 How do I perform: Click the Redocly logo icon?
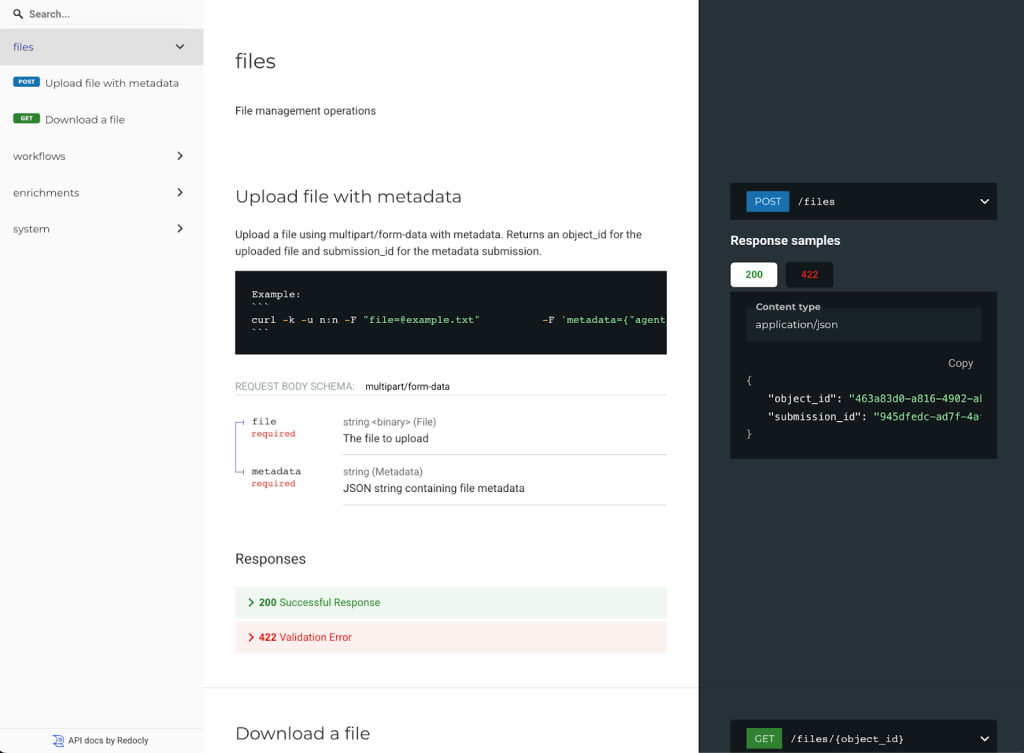click(59, 741)
